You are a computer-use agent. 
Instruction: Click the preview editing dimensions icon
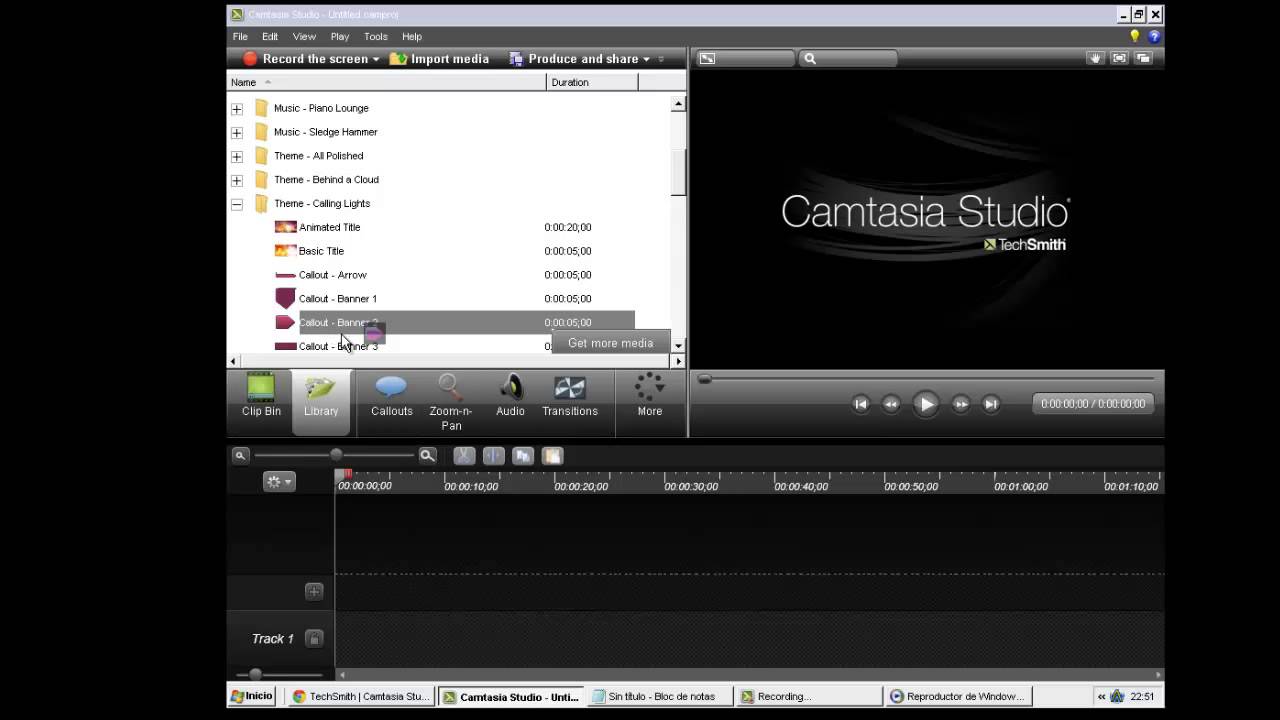[x=707, y=58]
